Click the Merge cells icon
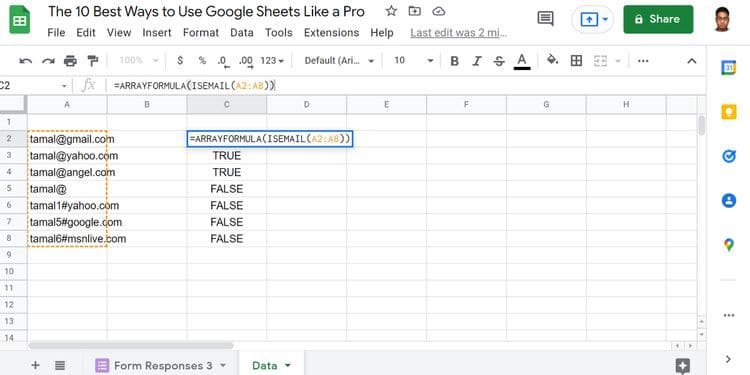The width and height of the screenshot is (750, 375). (x=600, y=61)
